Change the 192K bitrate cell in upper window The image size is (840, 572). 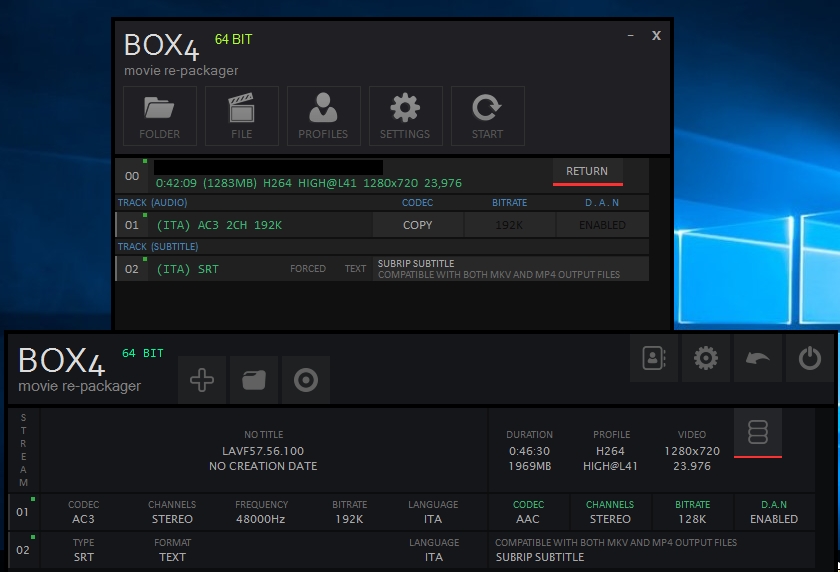click(509, 225)
